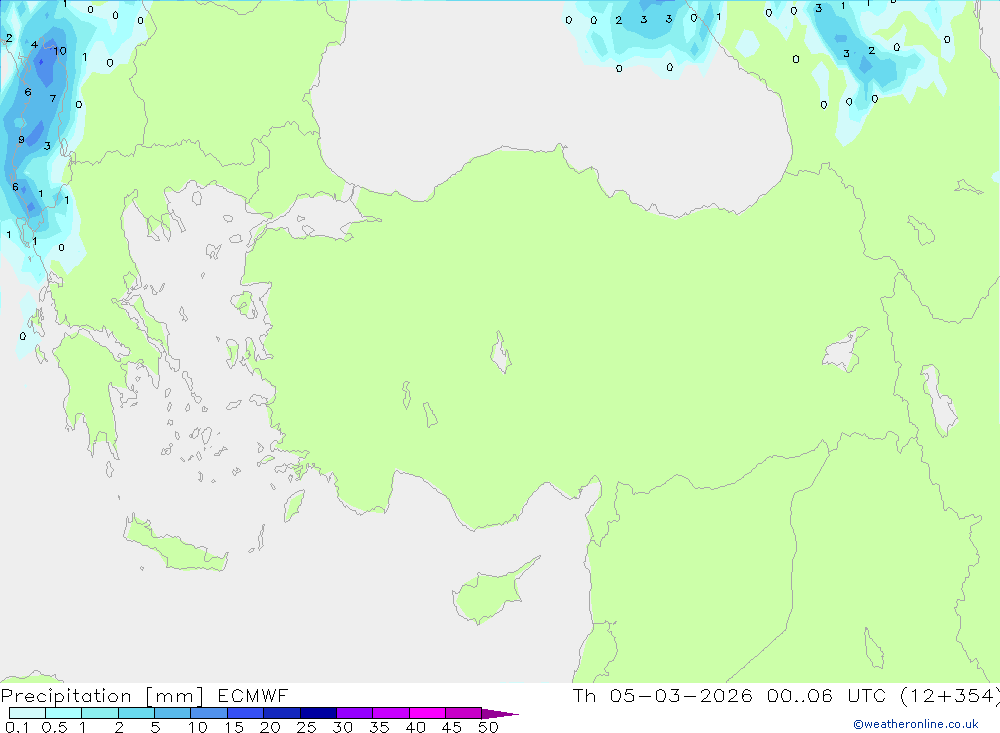
Task: Click the legend label '50'
Action: tap(488, 727)
